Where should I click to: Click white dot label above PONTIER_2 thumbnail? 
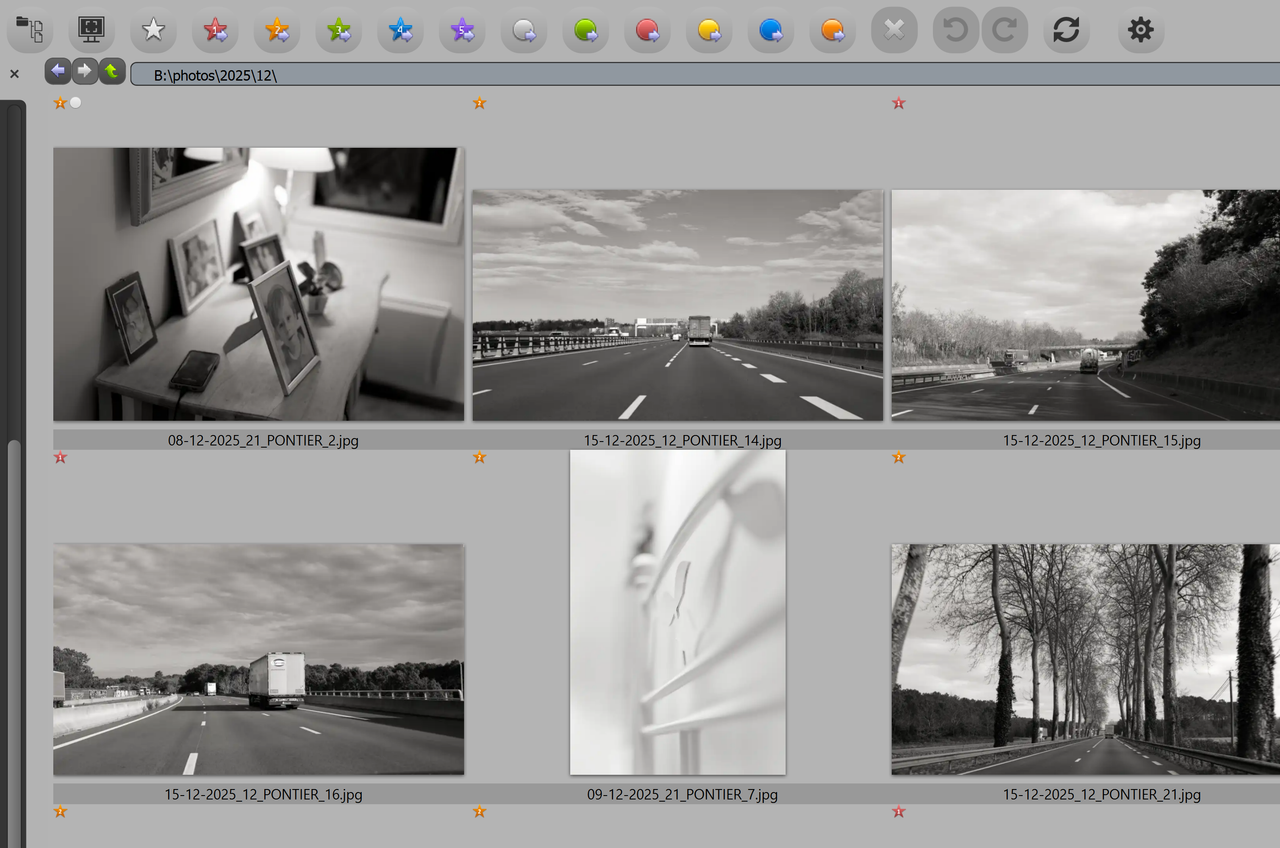coord(75,103)
